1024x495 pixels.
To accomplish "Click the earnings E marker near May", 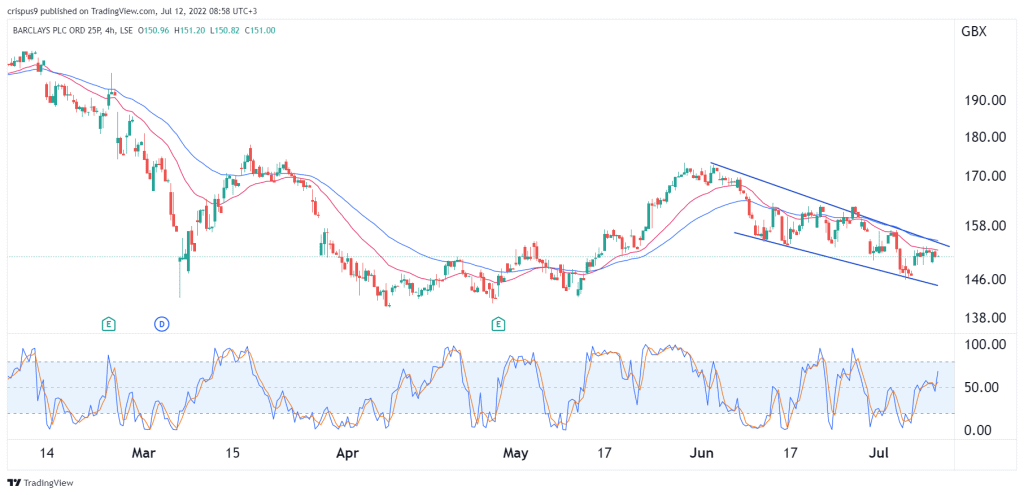I will 498,323.
